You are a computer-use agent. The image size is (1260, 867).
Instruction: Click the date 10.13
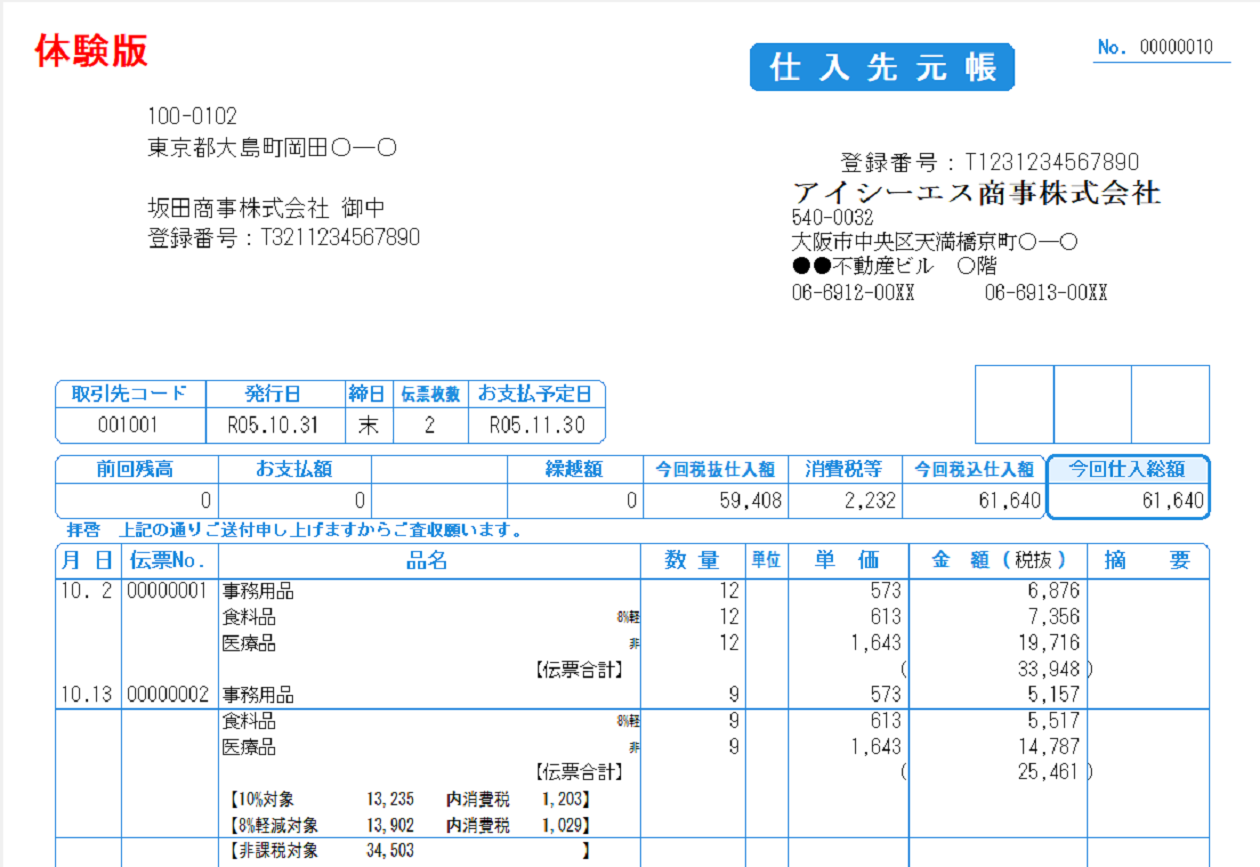87,694
